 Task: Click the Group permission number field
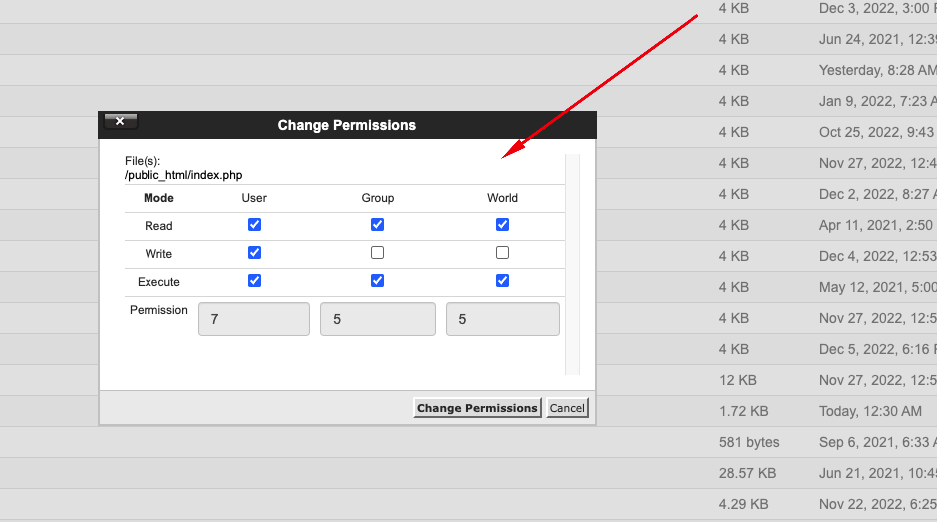coord(378,319)
